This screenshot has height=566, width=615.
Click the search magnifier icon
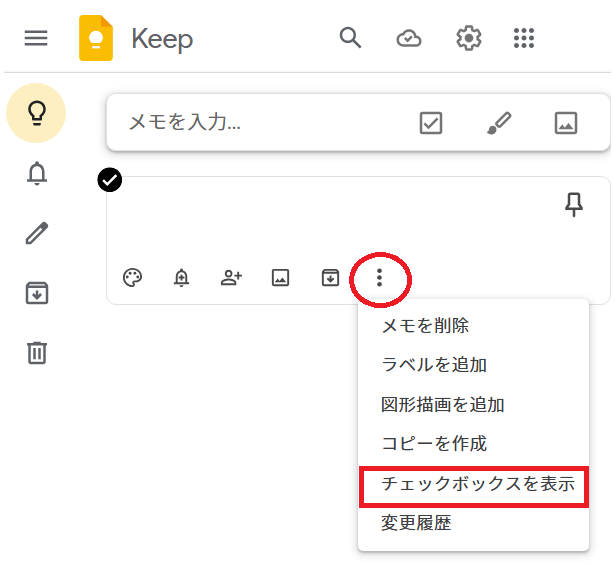click(x=349, y=38)
